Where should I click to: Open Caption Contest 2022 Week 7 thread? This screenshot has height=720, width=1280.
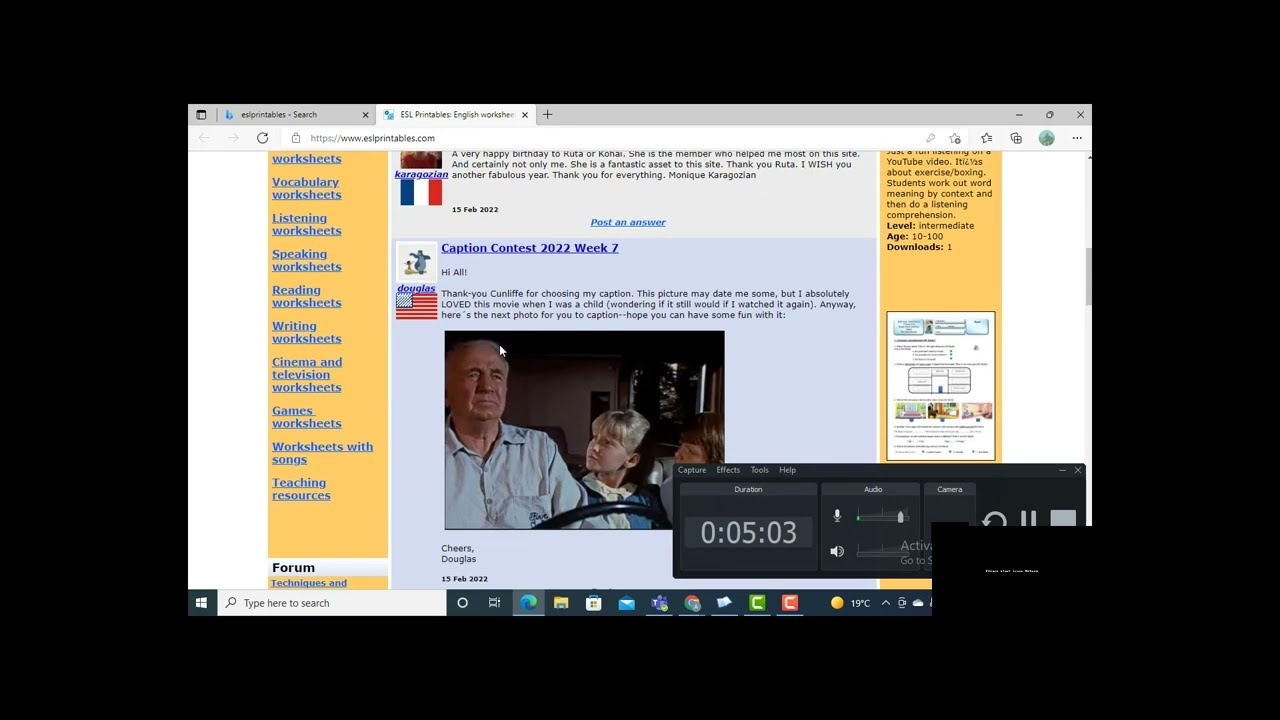[x=529, y=248]
